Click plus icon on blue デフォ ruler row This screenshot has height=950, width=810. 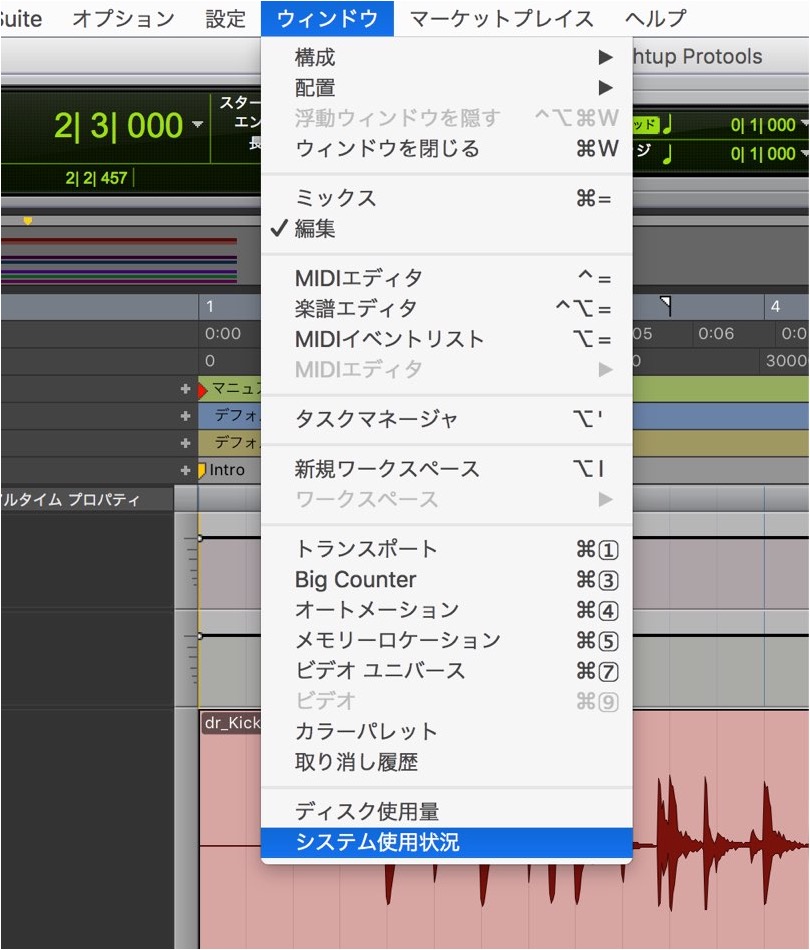pyautogui.click(x=185, y=416)
